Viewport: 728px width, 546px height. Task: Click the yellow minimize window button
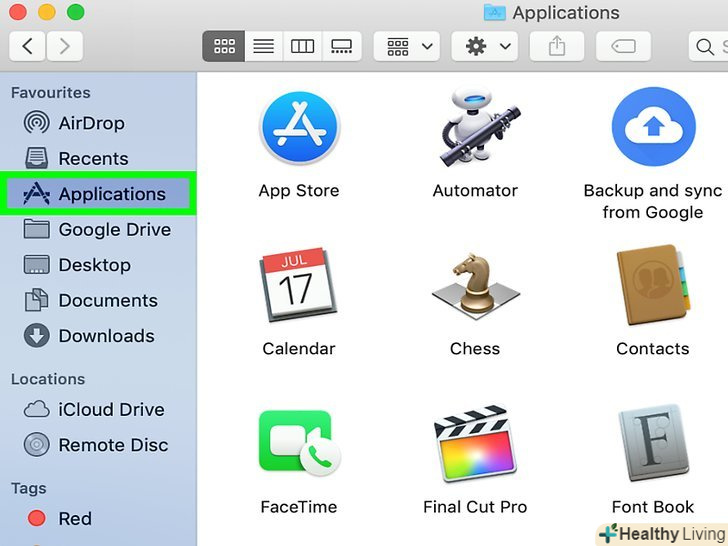[46, 12]
